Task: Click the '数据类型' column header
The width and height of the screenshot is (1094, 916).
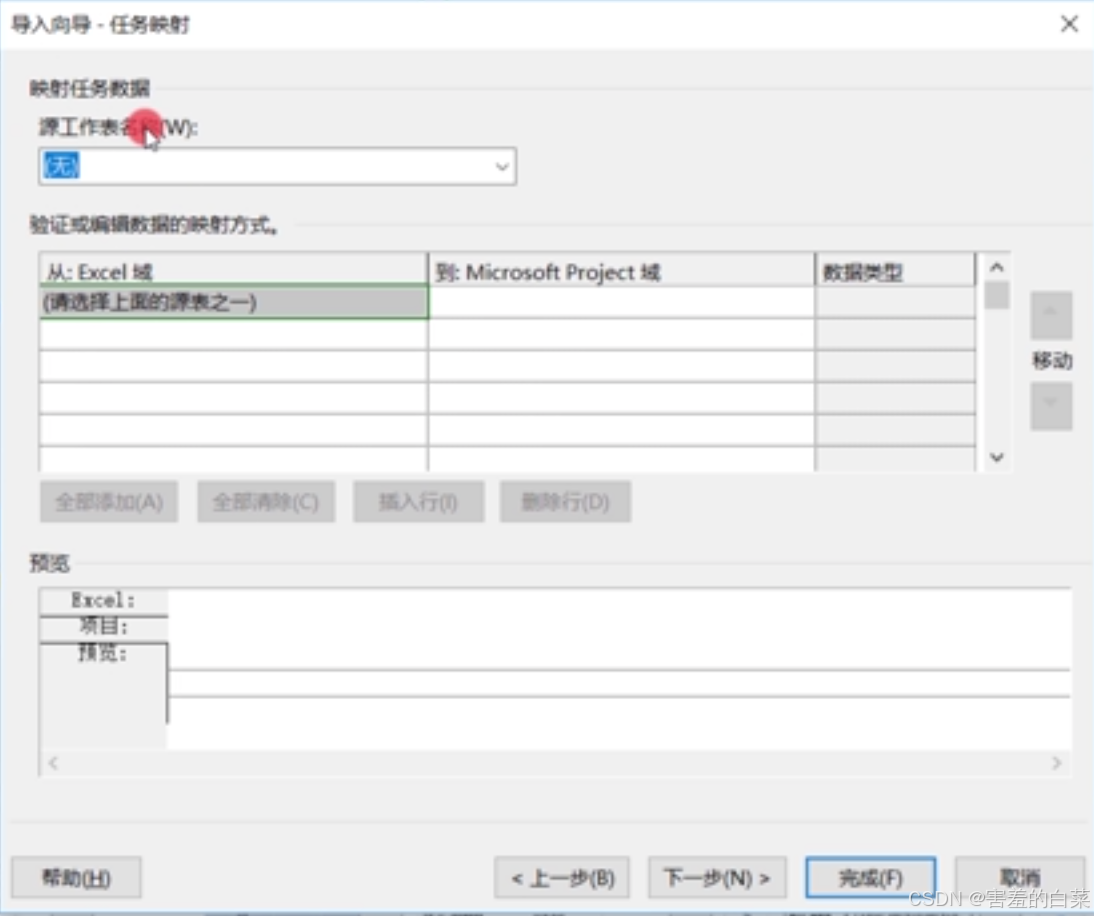Action: click(x=895, y=271)
